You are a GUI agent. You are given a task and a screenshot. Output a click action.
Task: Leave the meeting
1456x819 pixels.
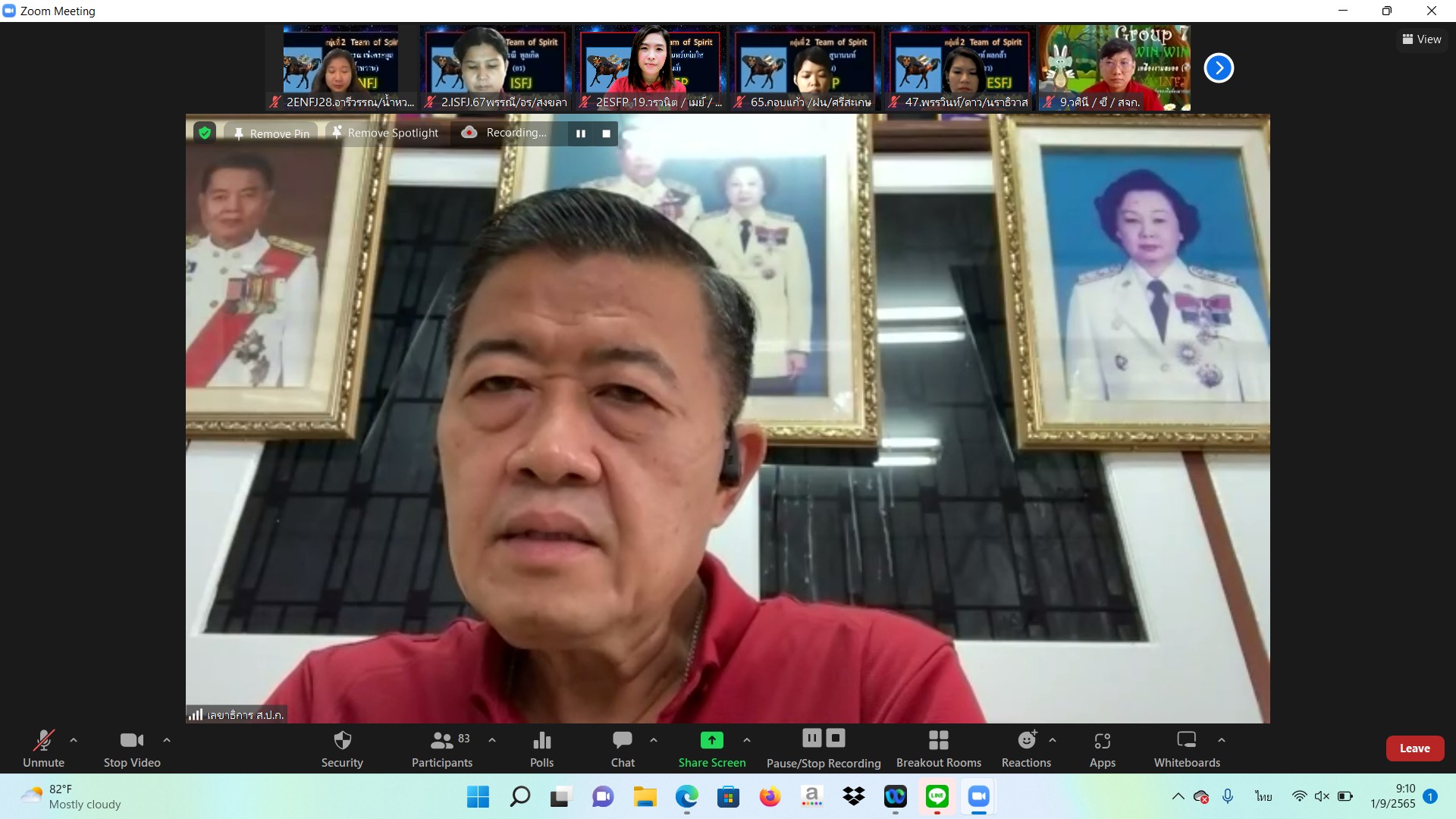point(1414,748)
